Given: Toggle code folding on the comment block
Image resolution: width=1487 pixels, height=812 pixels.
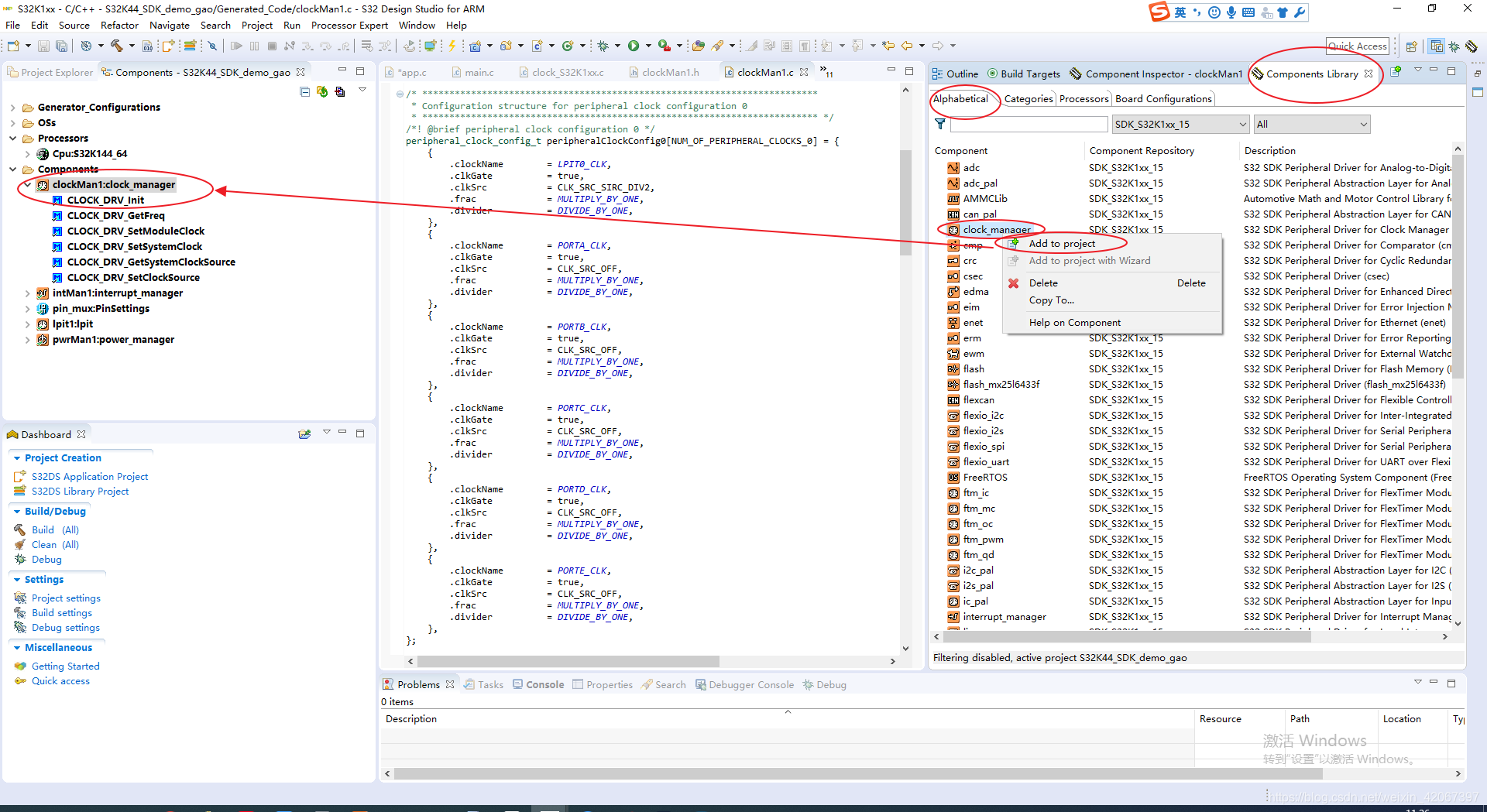Looking at the screenshot, I should (400, 94).
